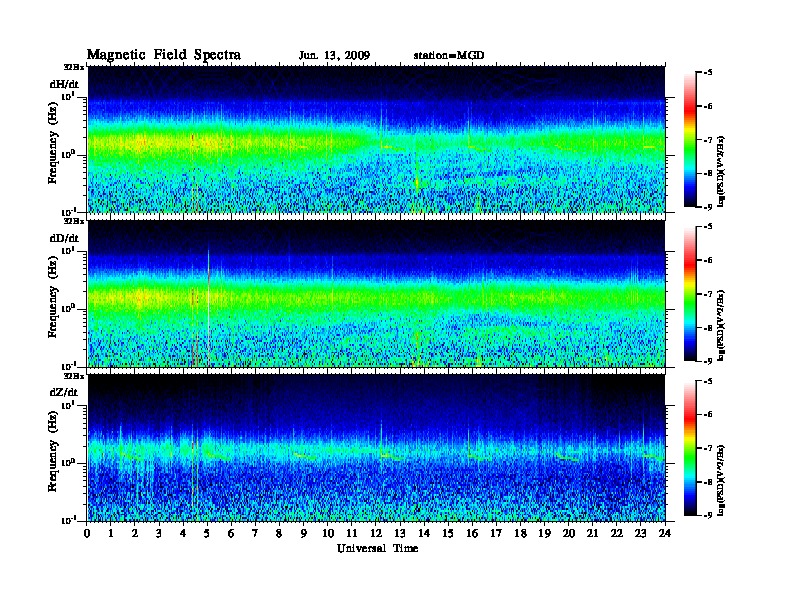Click hour "20" on the Universal Time axis

click(x=568, y=533)
